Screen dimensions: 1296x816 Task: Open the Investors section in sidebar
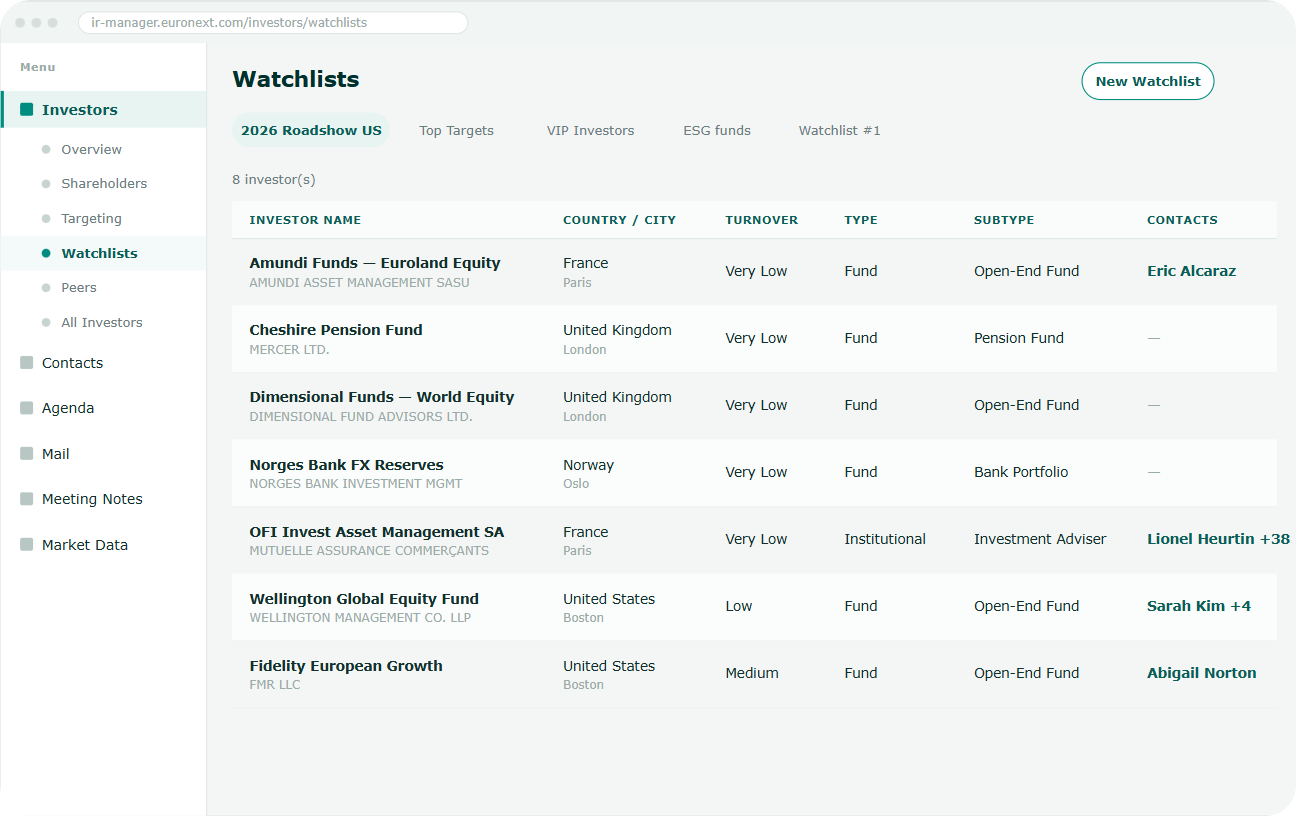[103, 110]
